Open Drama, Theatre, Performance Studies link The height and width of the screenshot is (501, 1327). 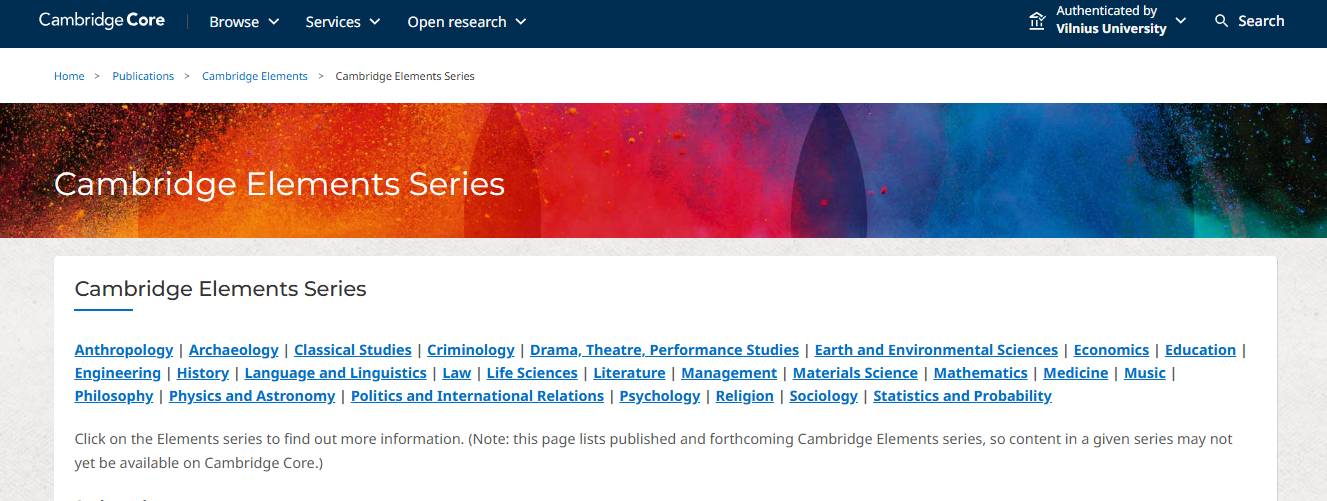[664, 350]
